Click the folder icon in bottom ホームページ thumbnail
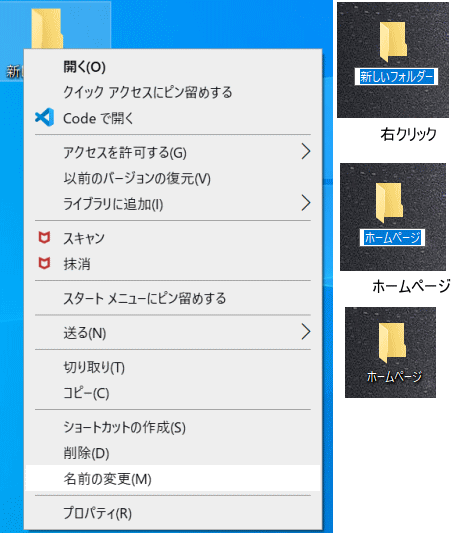Screen dimensions: 453x533 [392, 343]
